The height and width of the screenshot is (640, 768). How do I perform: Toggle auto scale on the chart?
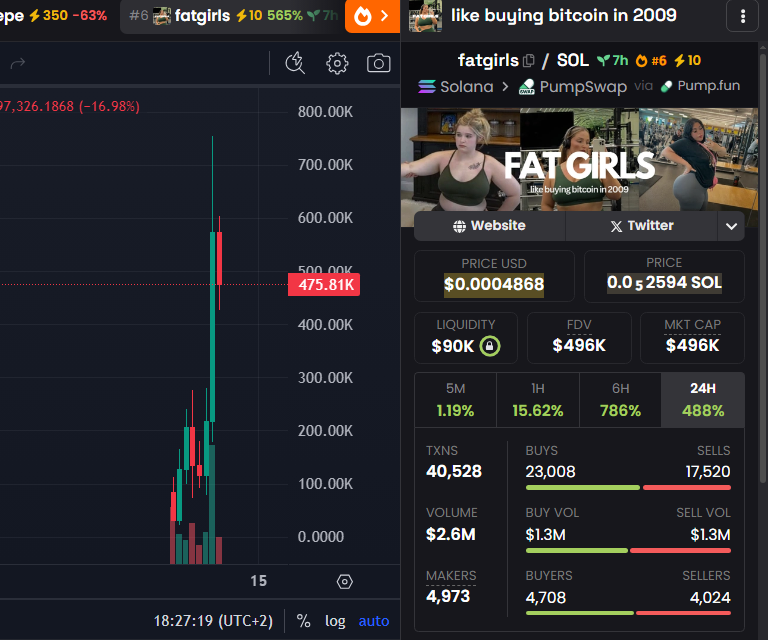point(374,621)
